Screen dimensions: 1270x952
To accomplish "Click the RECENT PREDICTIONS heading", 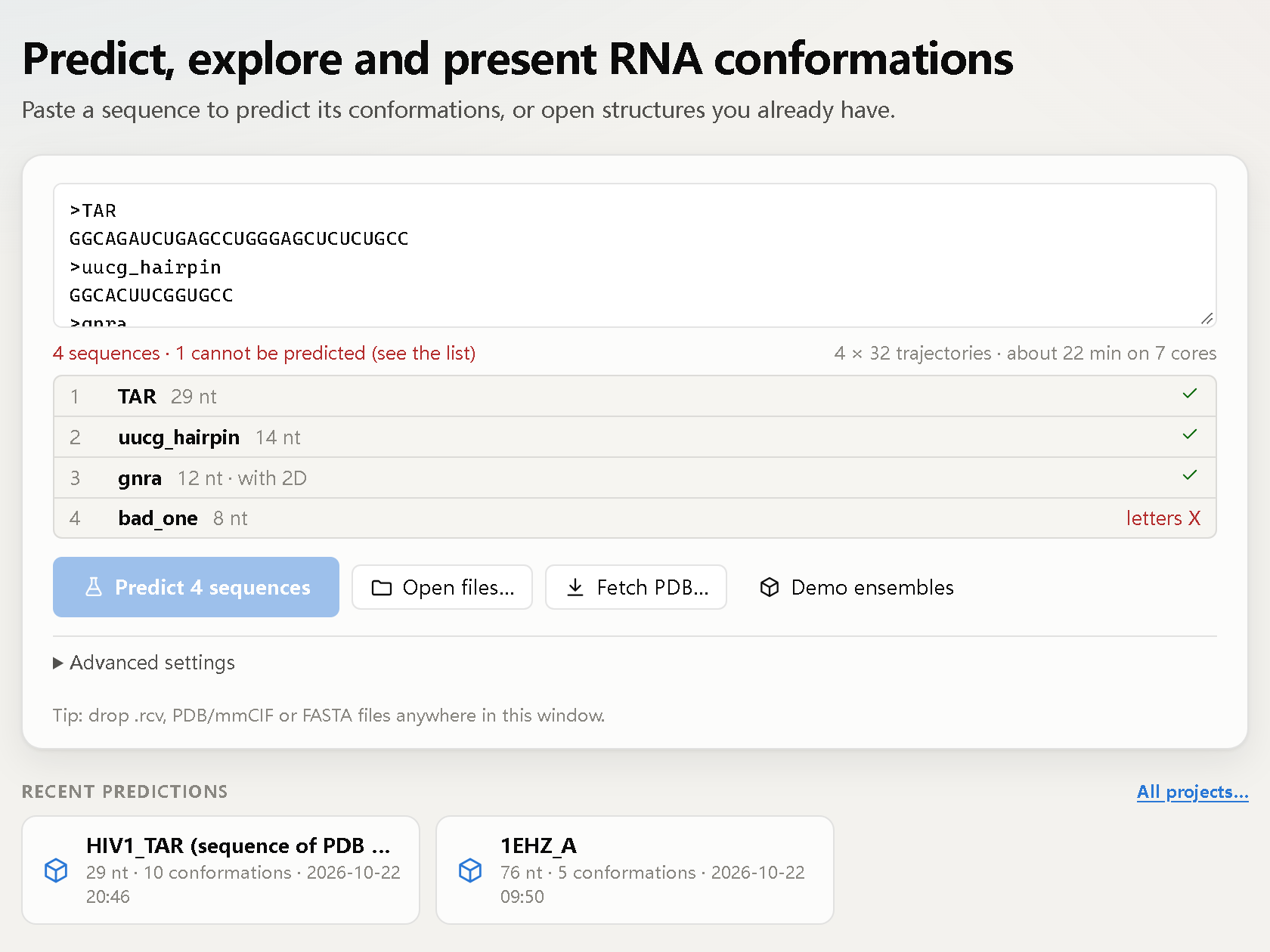I will tap(125, 792).
